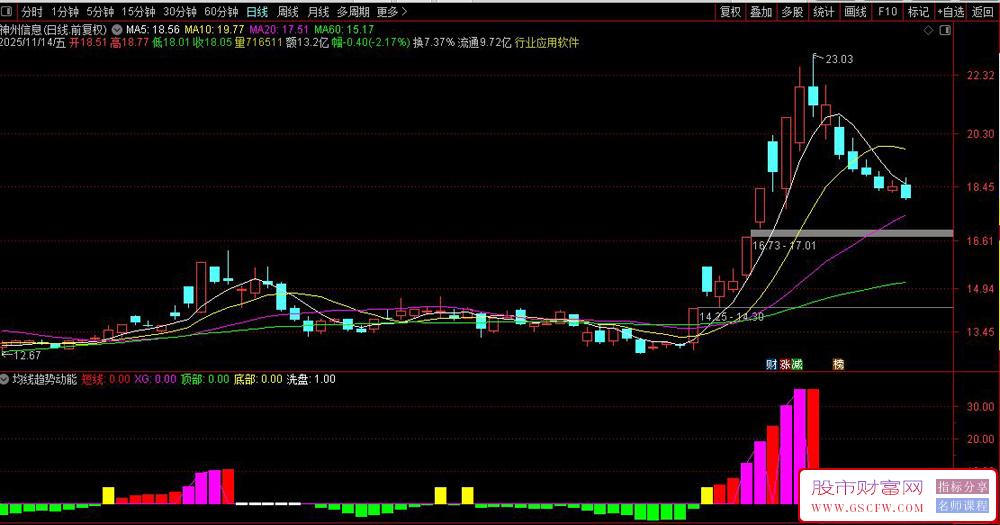Switch to the 60分钟 period tab
1000x525 pixels.
221,11
